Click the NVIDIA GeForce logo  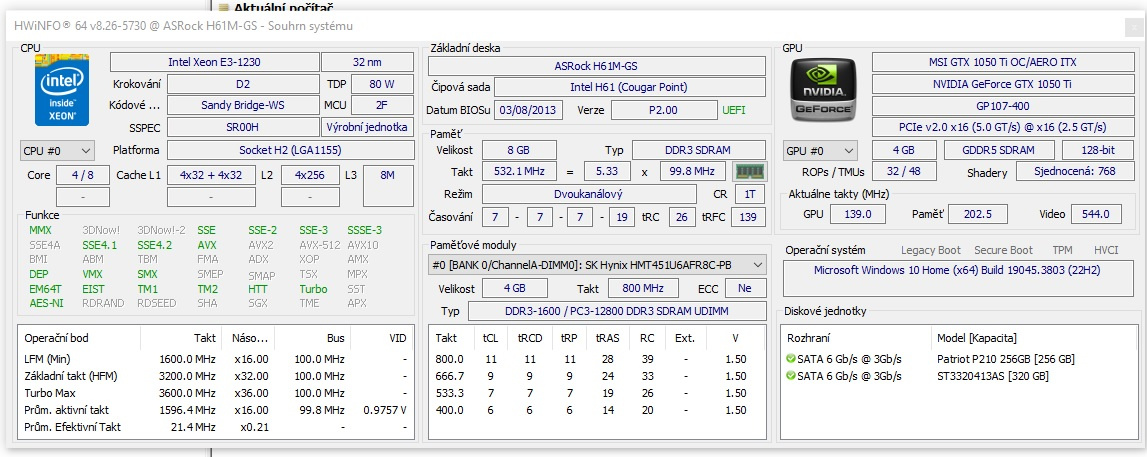(x=824, y=89)
